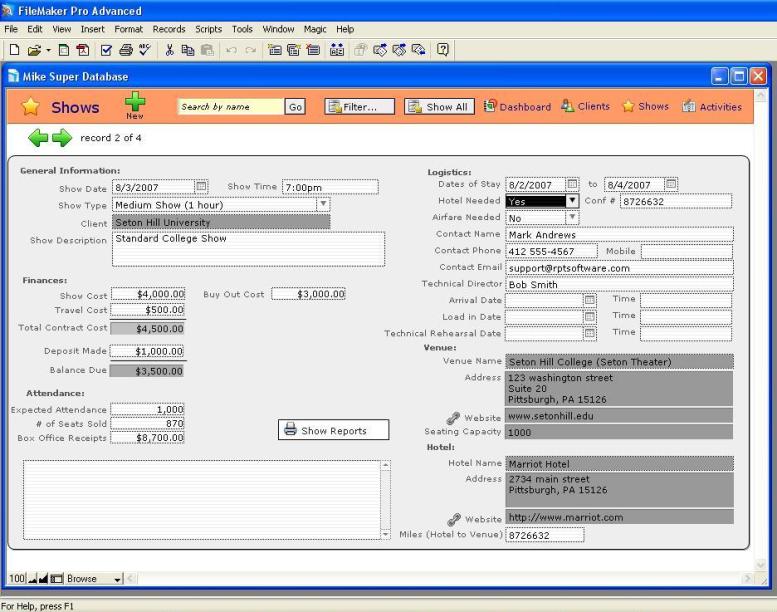Viewport: 777px width, 612px height.
Task: Open calendar for stay end date 8/4/2007
Action: pos(671,184)
